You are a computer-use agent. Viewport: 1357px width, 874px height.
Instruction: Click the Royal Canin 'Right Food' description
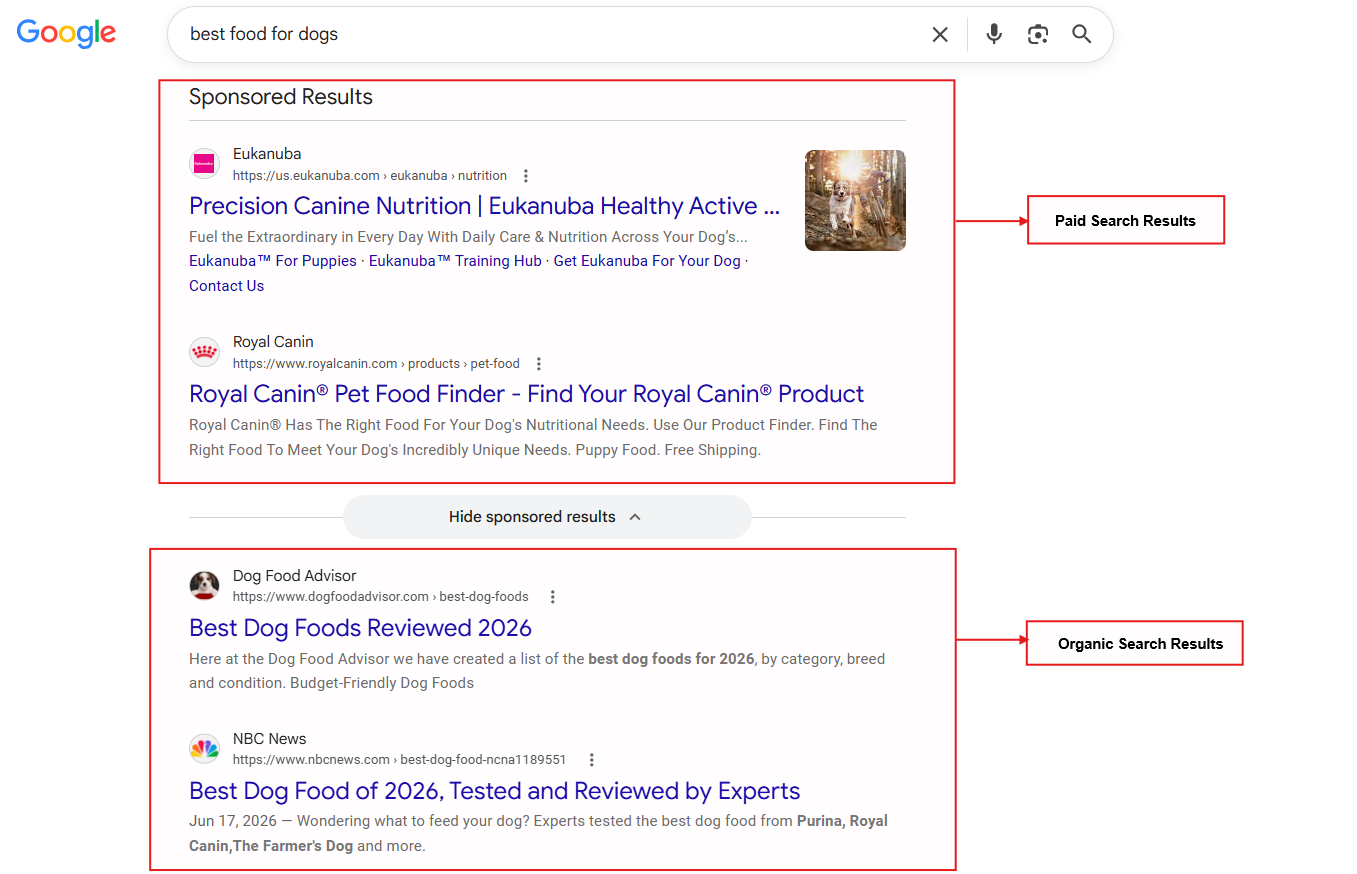tap(533, 438)
